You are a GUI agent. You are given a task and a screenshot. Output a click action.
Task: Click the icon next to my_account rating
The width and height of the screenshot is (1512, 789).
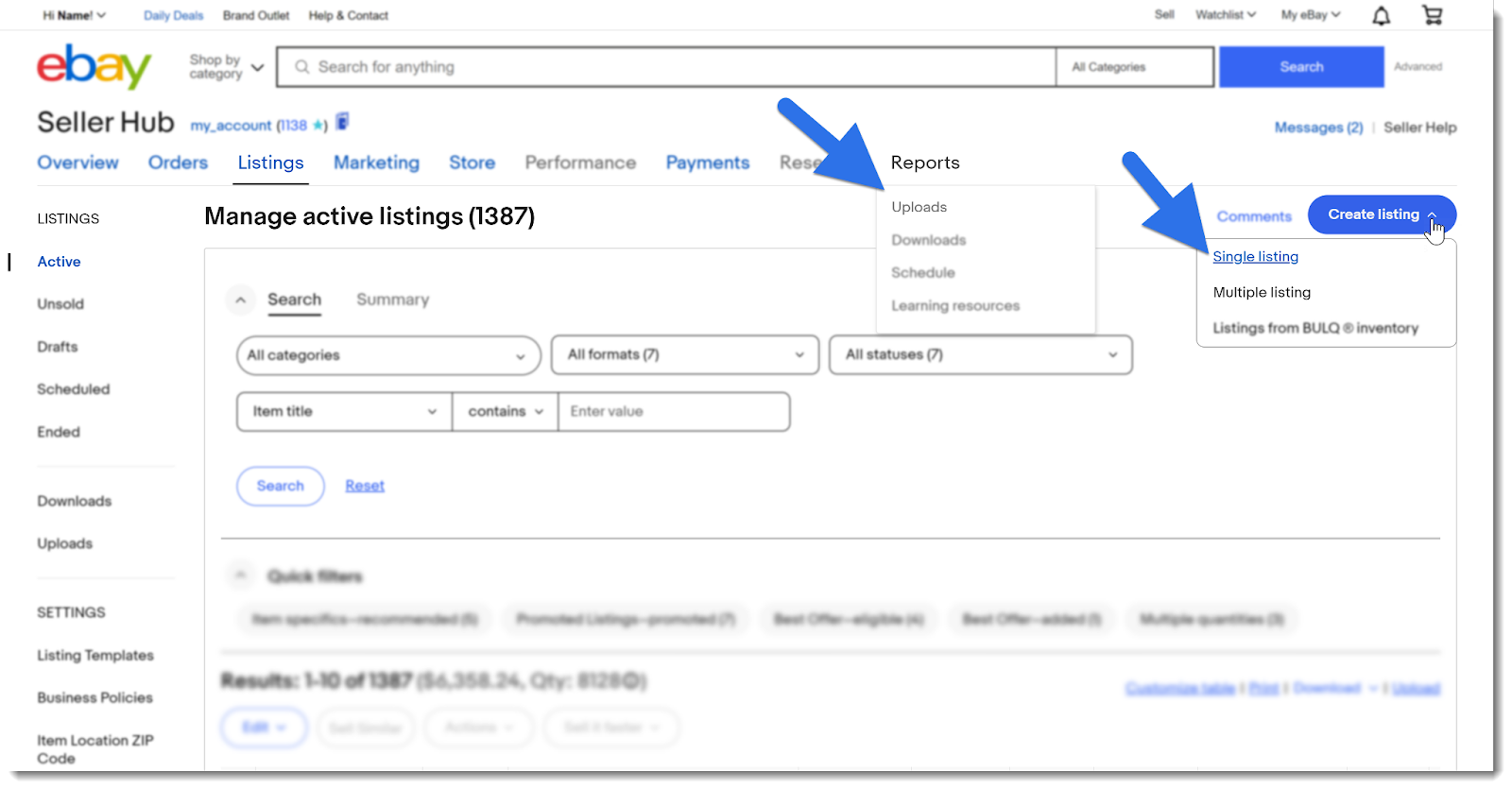coord(343,122)
